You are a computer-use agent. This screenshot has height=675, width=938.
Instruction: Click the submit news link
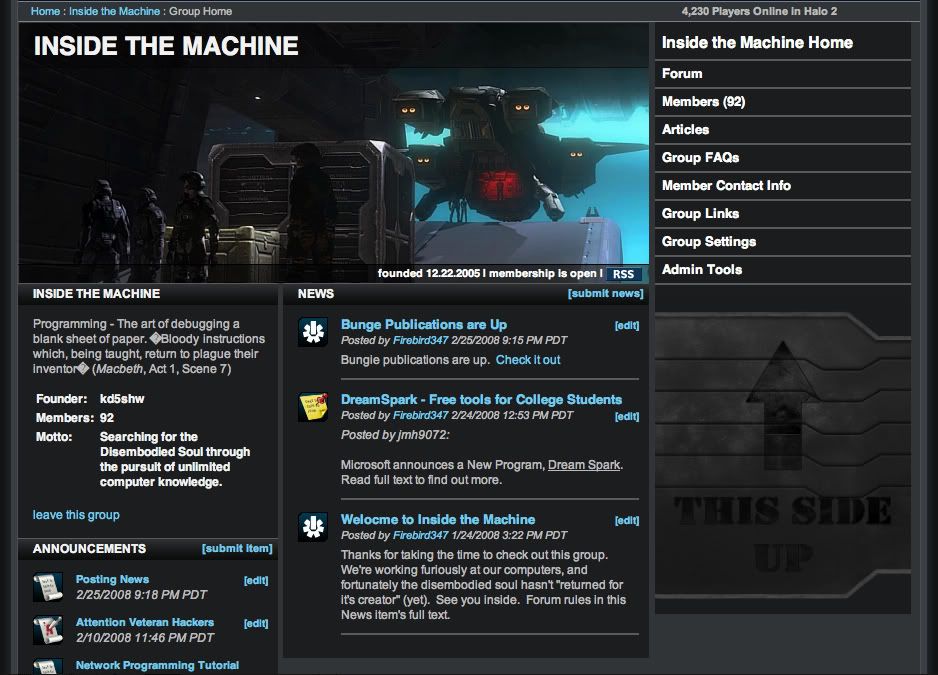tap(605, 294)
